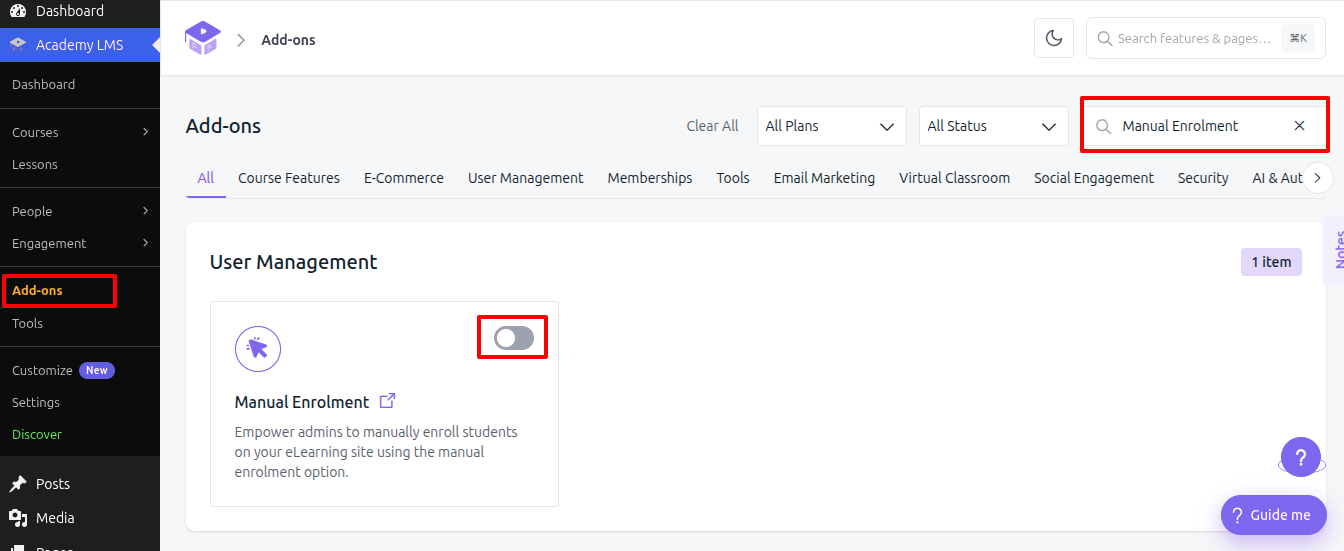Click the ⌘K shortcut badge
The image size is (1344, 551).
(x=1298, y=38)
